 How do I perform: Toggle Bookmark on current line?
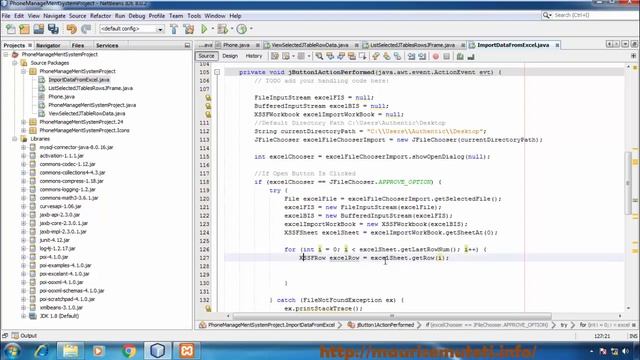click(x=397, y=56)
